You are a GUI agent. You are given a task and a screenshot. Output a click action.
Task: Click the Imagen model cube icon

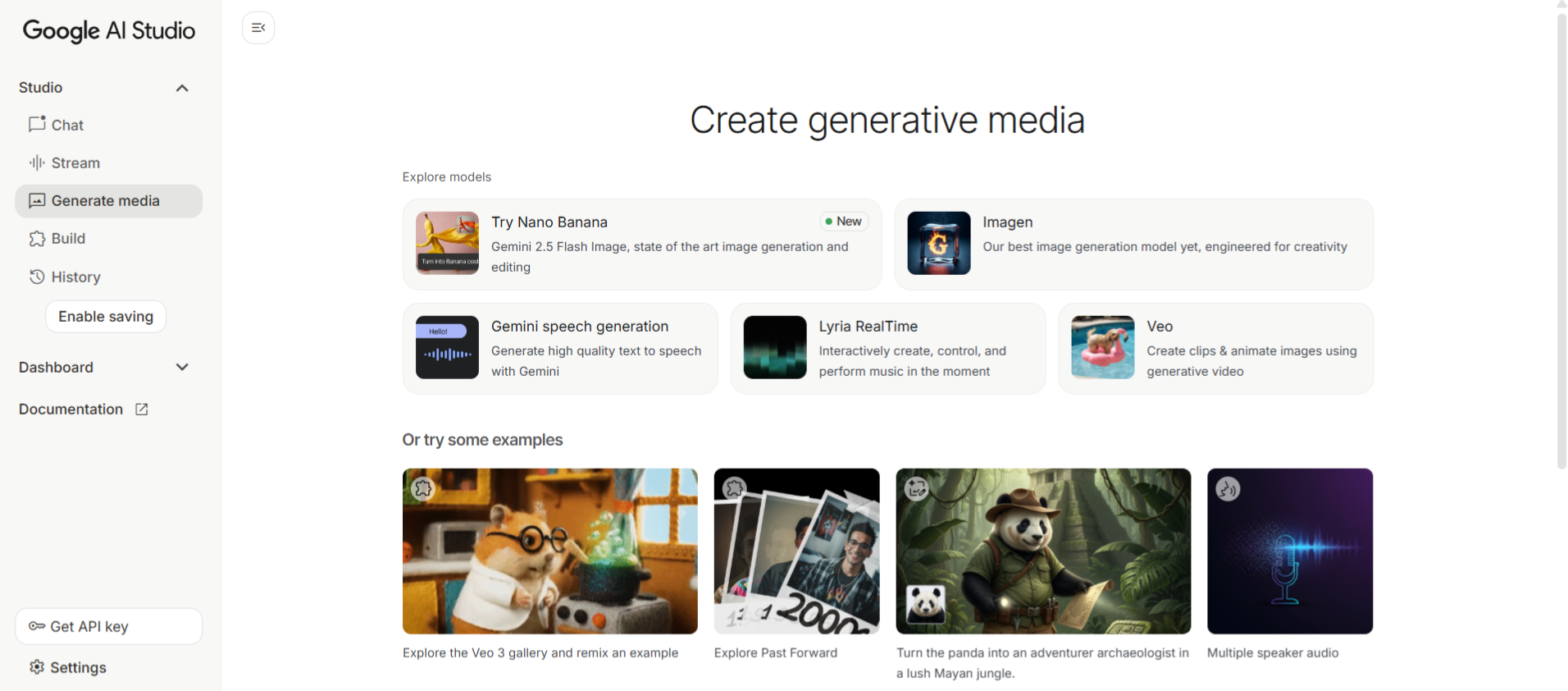coord(939,243)
